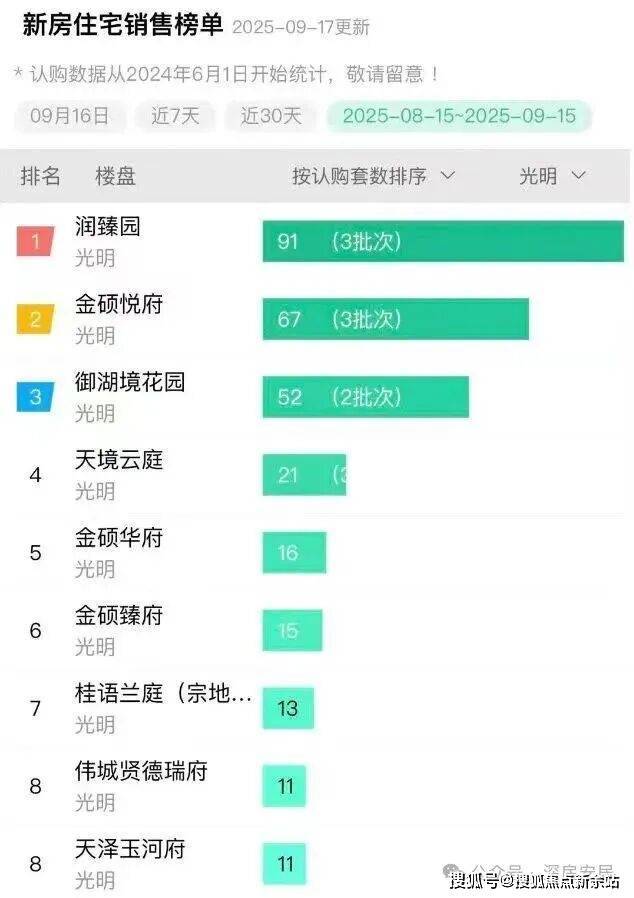Click the green bar showing 91 sales
The image size is (634, 898).
click(443, 242)
